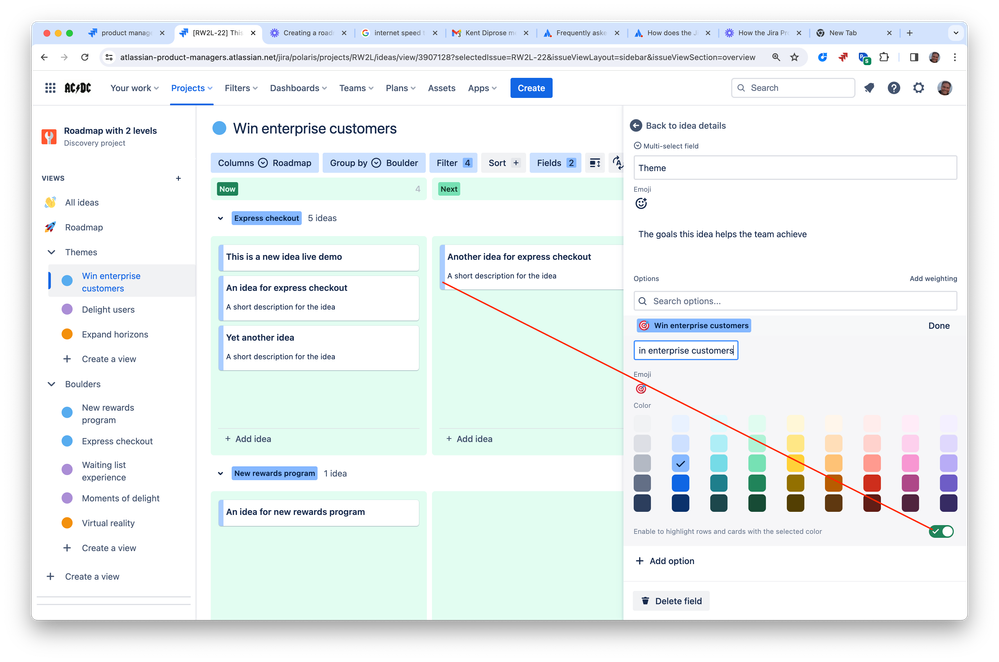Click the Filter 4 button
The height and width of the screenshot is (662, 999).
[454, 163]
